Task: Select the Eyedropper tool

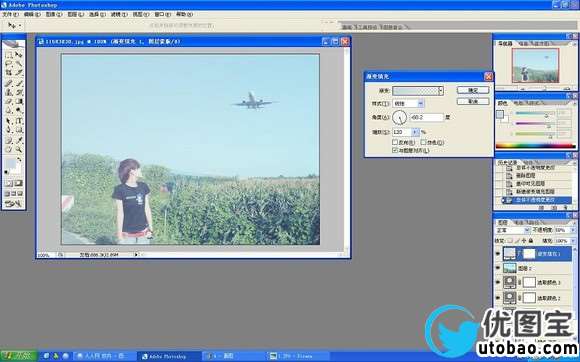Action: (x=18, y=140)
